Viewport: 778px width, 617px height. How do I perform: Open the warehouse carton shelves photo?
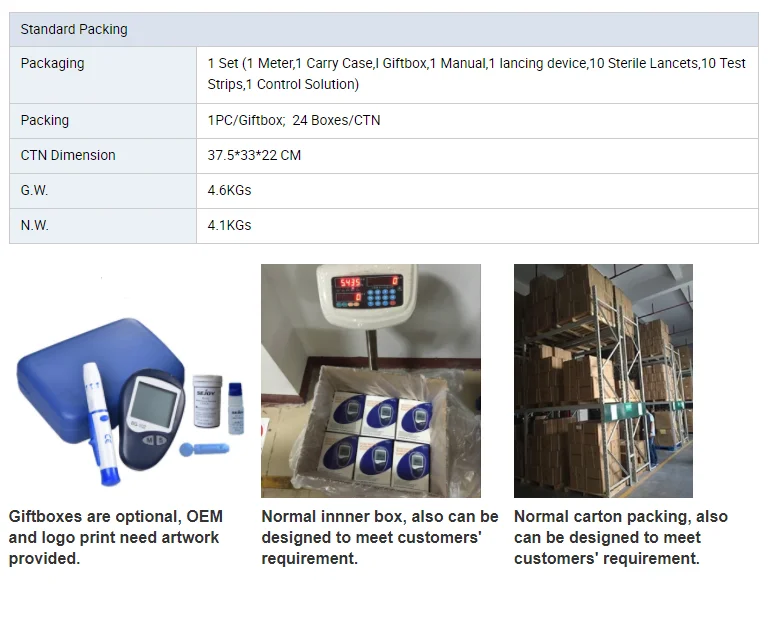click(x=603, y=381)
